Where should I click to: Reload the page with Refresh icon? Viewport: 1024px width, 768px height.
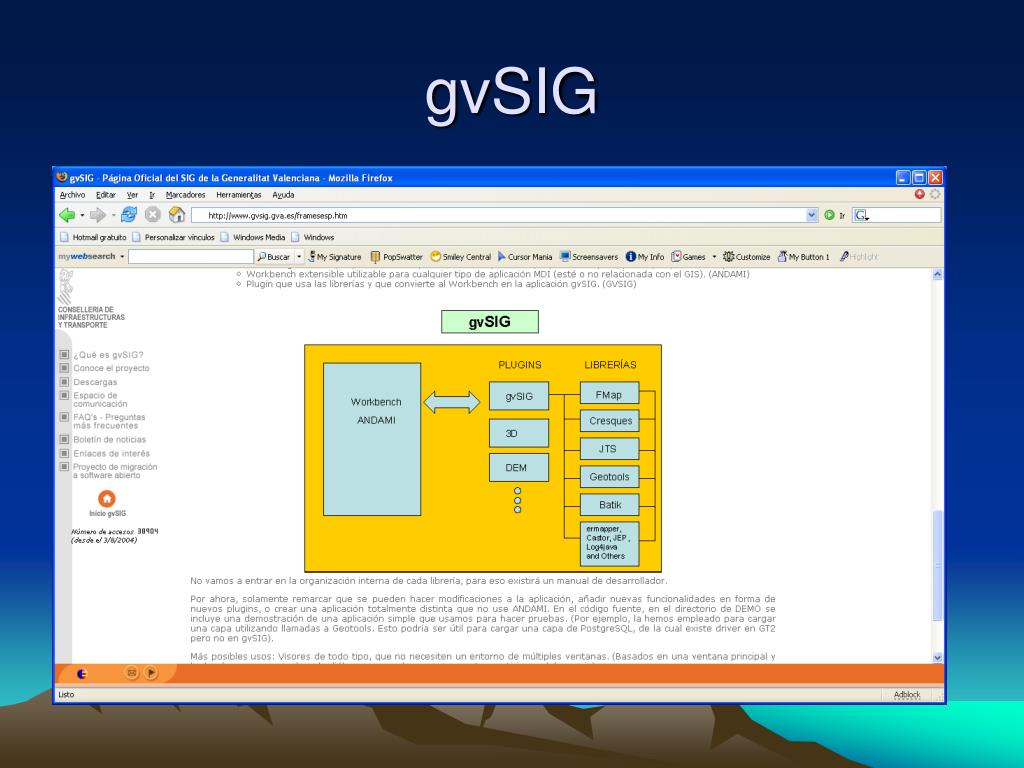coord(129,214)
